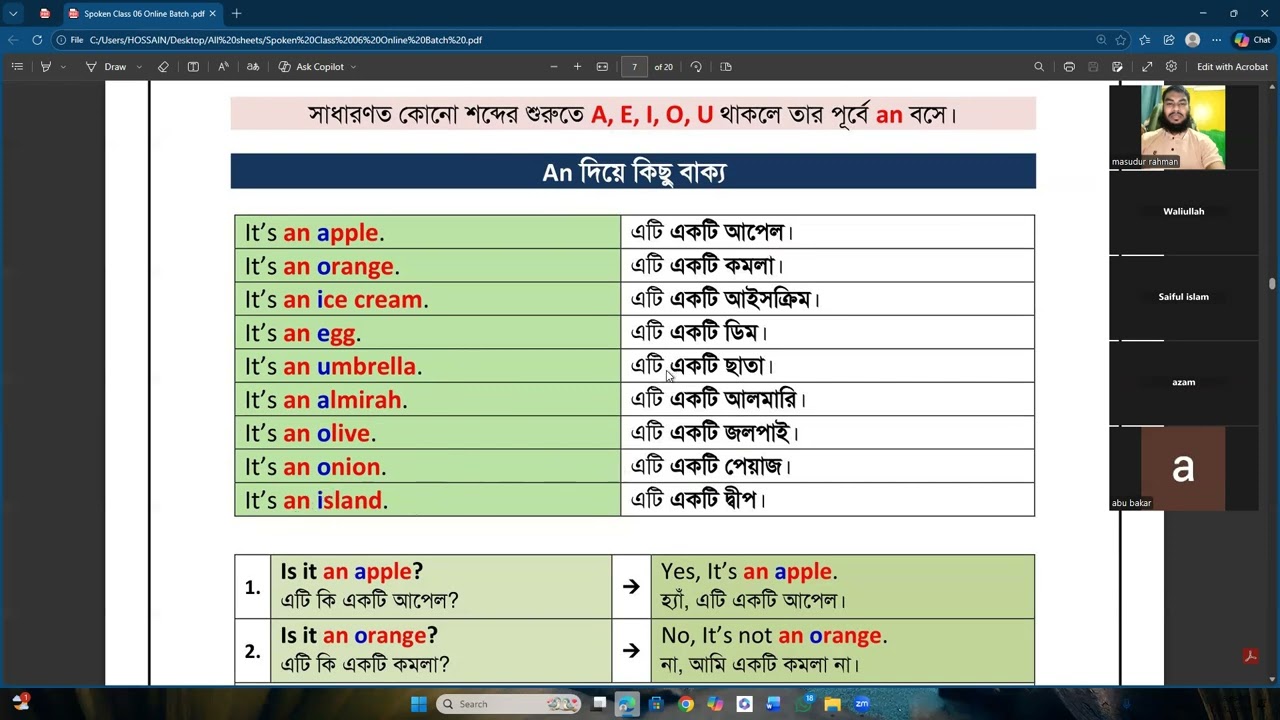This screenshot has height=720, width=1280.
Task: Select the Highlight tool
Action: pyautogui.click(x=45, y=67)
